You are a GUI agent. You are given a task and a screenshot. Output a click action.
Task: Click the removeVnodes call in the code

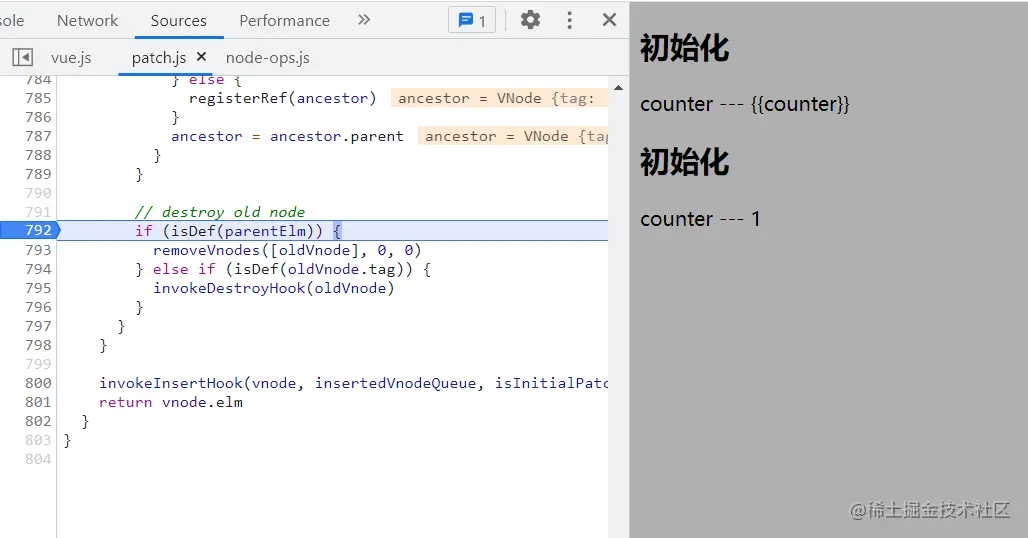(x=287, y=250)
